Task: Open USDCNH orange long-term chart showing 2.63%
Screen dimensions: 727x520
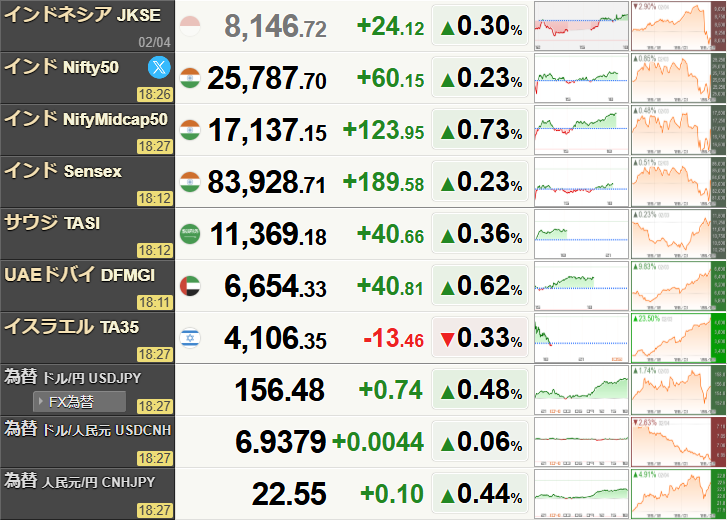Action: [x=679, y=442]
